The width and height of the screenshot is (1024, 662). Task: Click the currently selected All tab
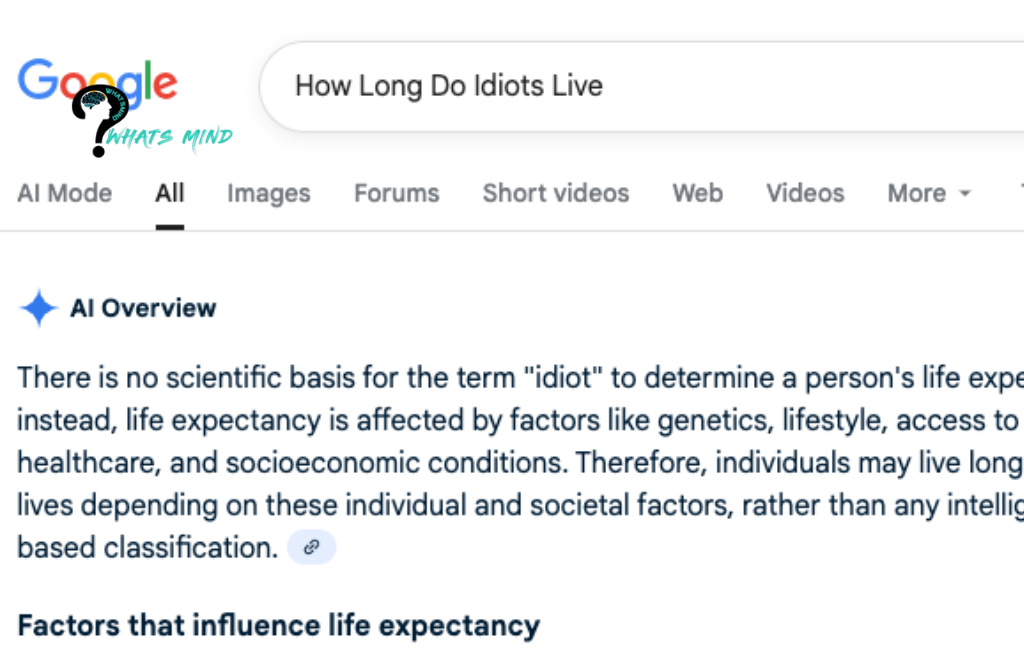[168, 193]
